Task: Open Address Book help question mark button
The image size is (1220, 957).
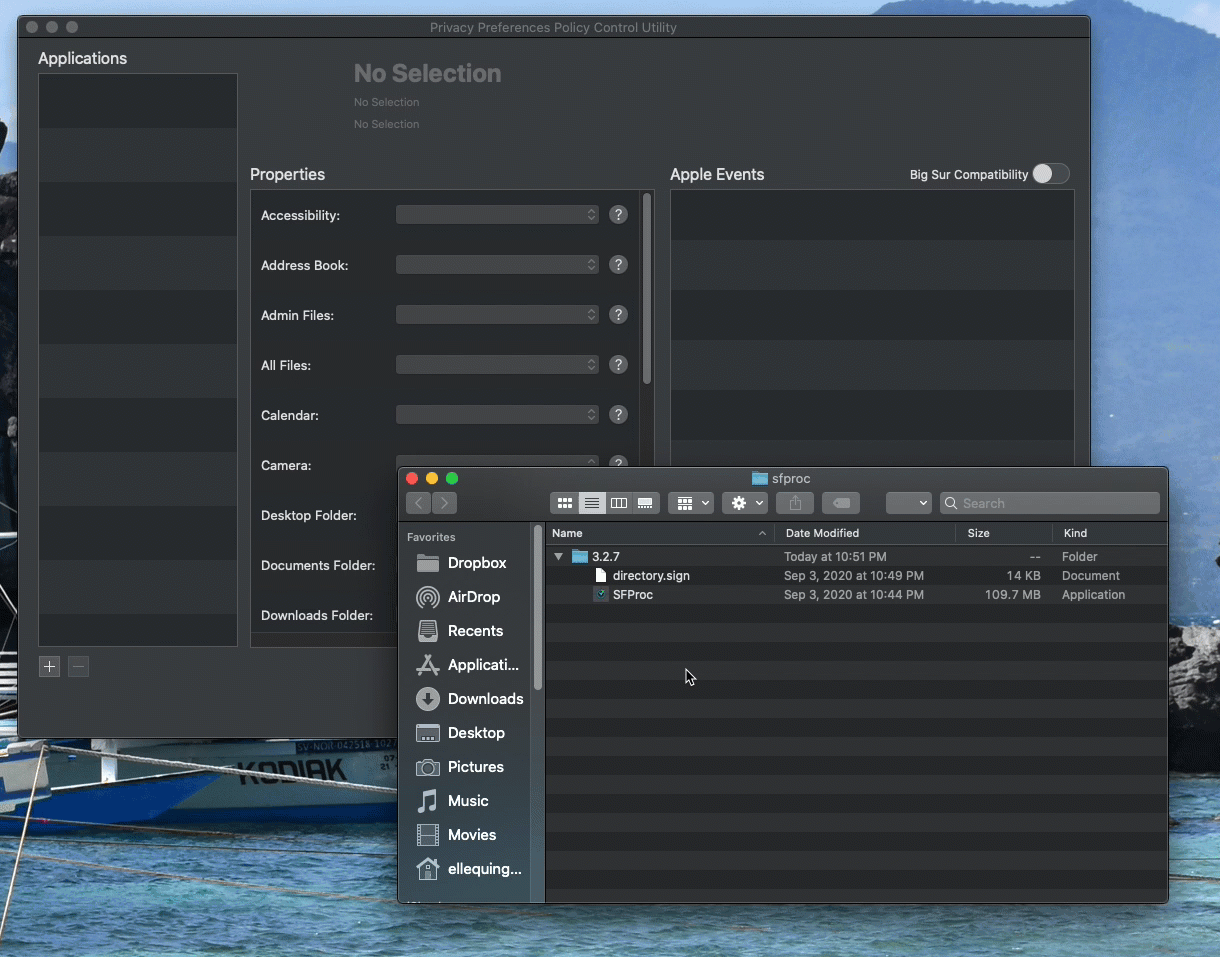Action: tap(619, 265)
